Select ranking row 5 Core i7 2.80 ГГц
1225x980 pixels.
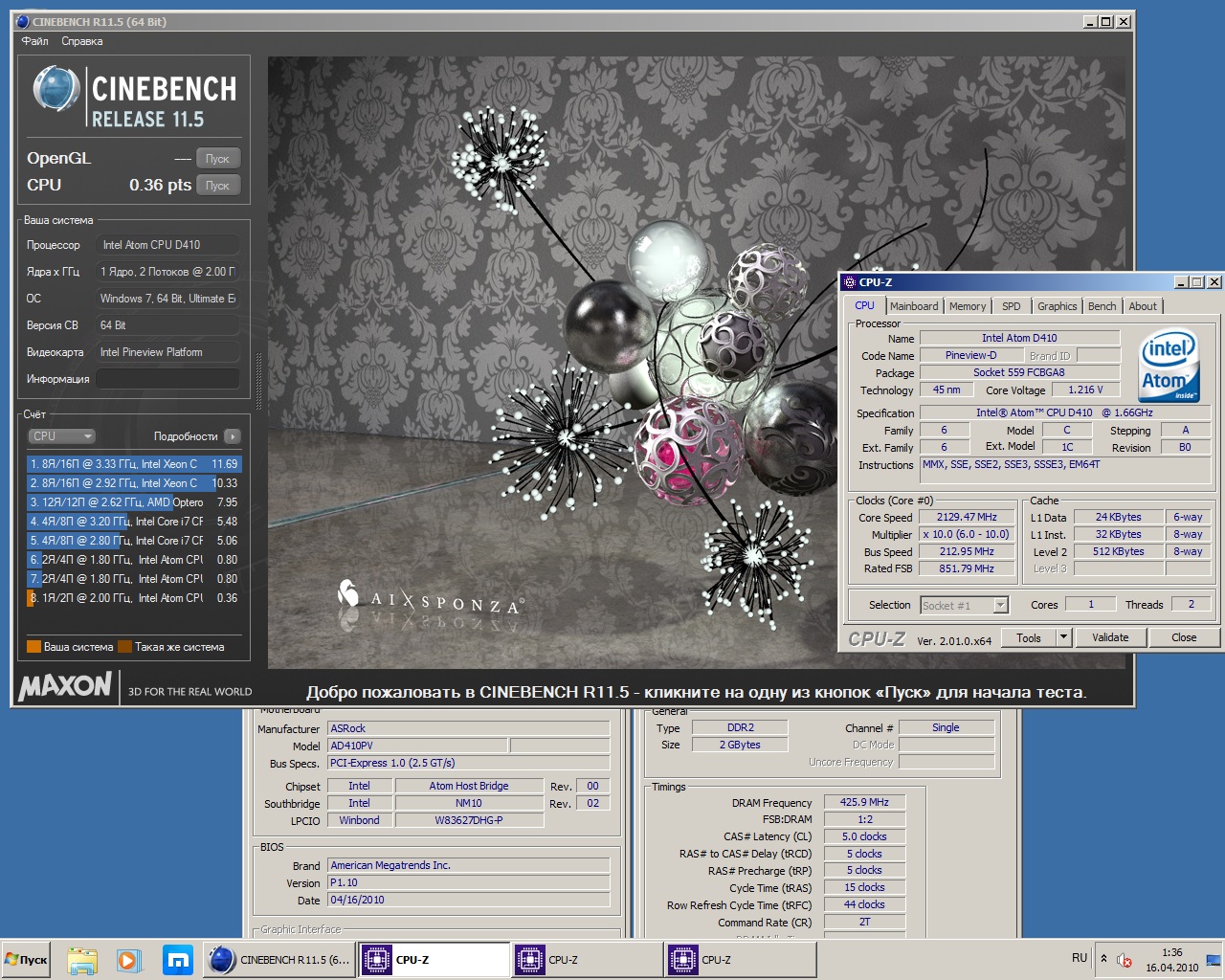133,541
